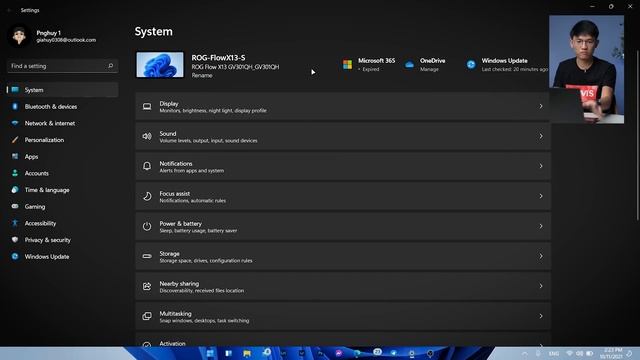
Task: Open the Windows Update status tile
Action: [x=507, y=64]
